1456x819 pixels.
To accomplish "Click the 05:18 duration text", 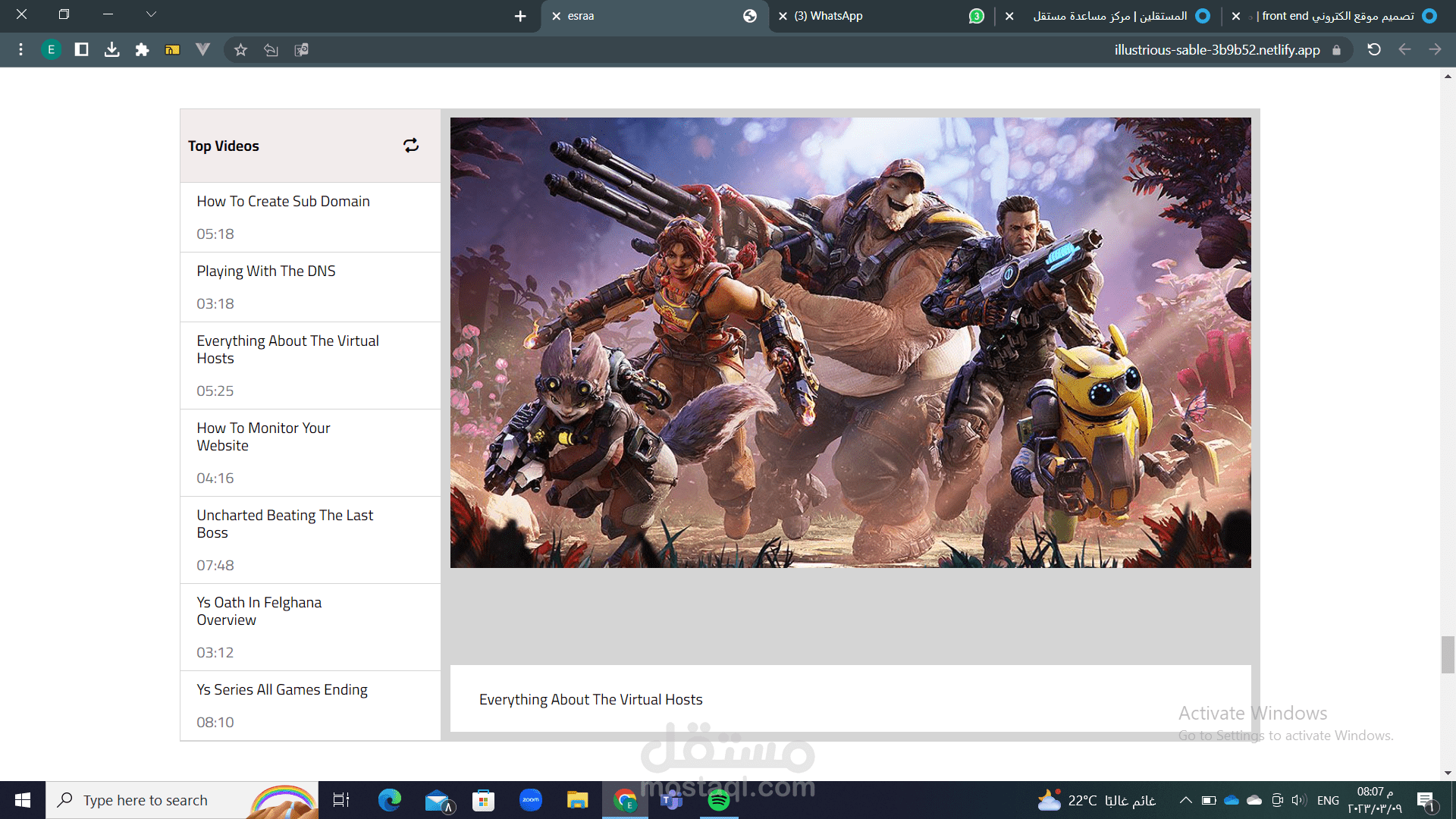I will click(x=215, y=234).
